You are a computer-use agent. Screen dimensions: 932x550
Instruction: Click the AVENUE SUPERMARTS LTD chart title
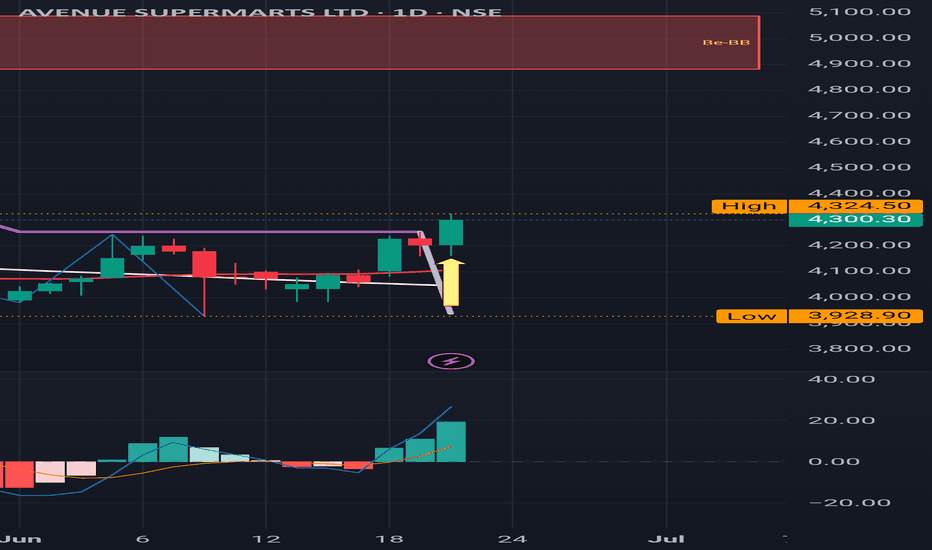(x=260, y=12)
